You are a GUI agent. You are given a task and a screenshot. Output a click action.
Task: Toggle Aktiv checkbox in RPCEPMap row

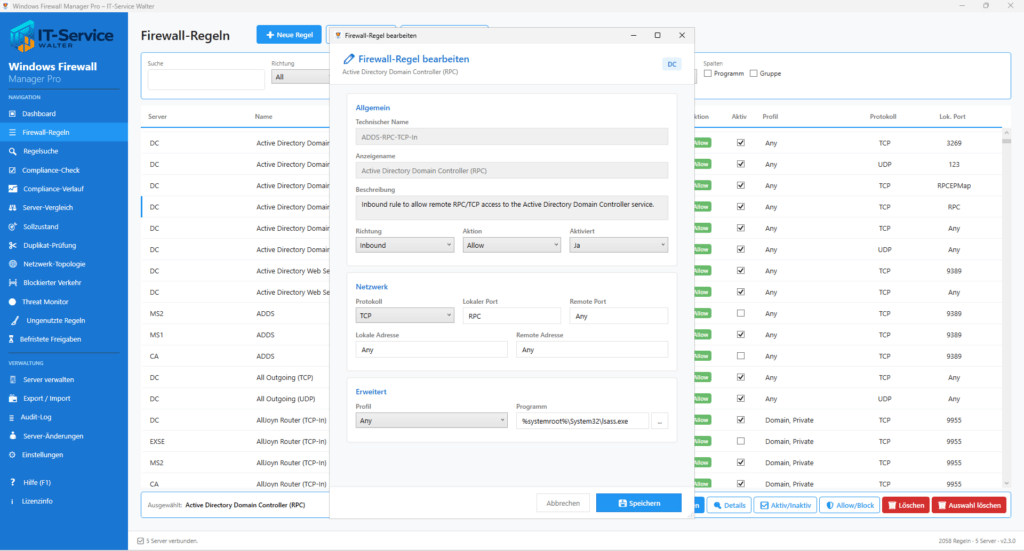click(741, 185)
